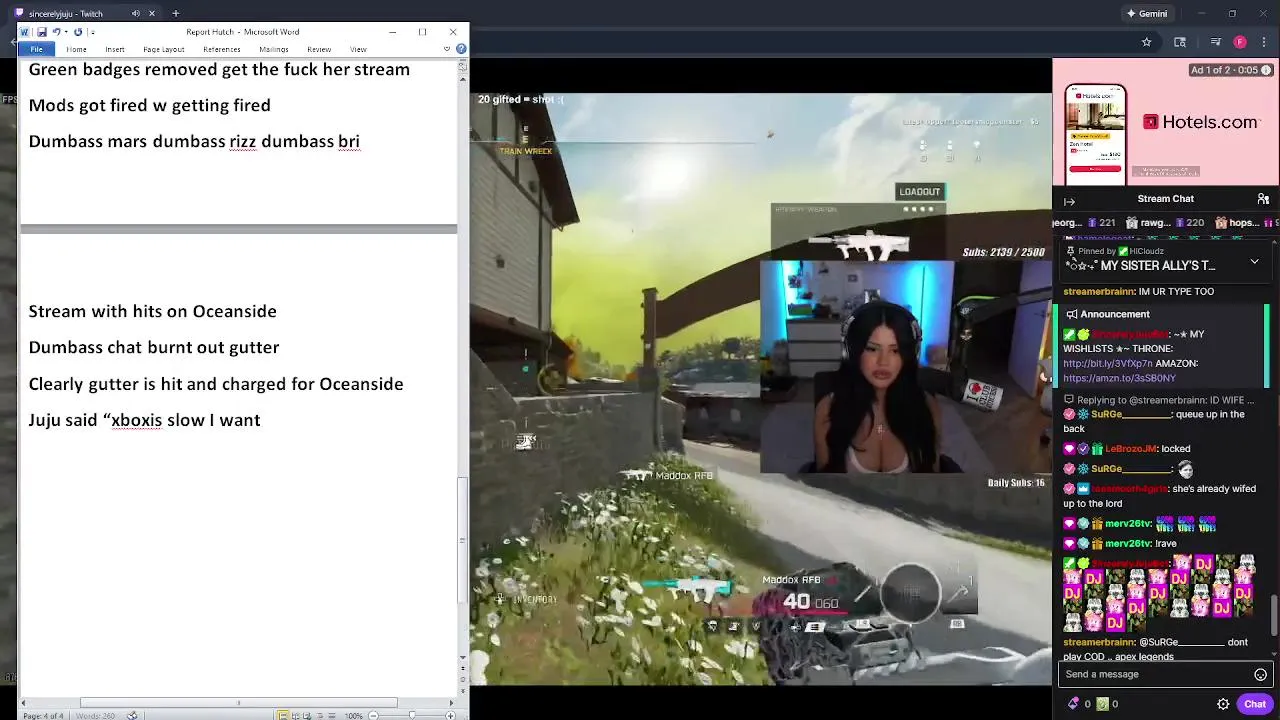
Task: Click the 100% zoom level button
Action: coord(354,715)
